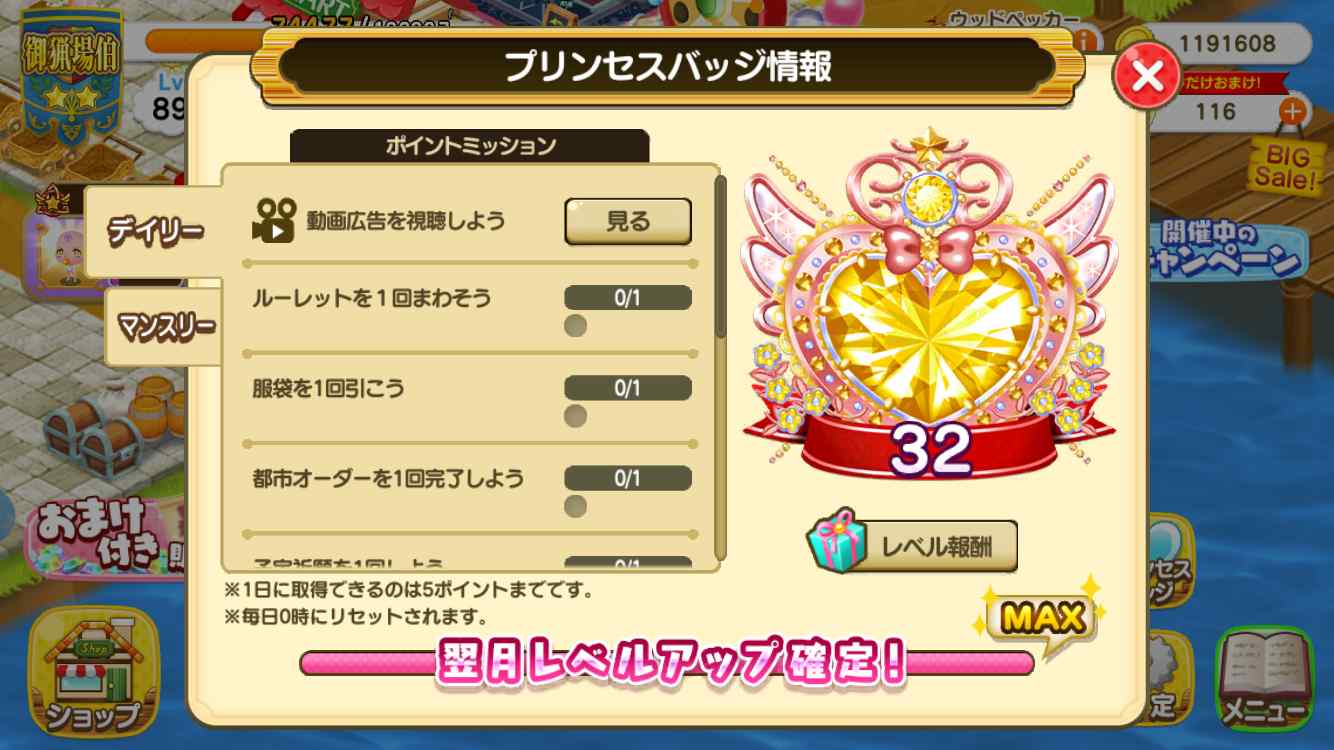Open the メニュー book icon
The height and width of the screenshot is (750, 1334).
[1264, 678]
